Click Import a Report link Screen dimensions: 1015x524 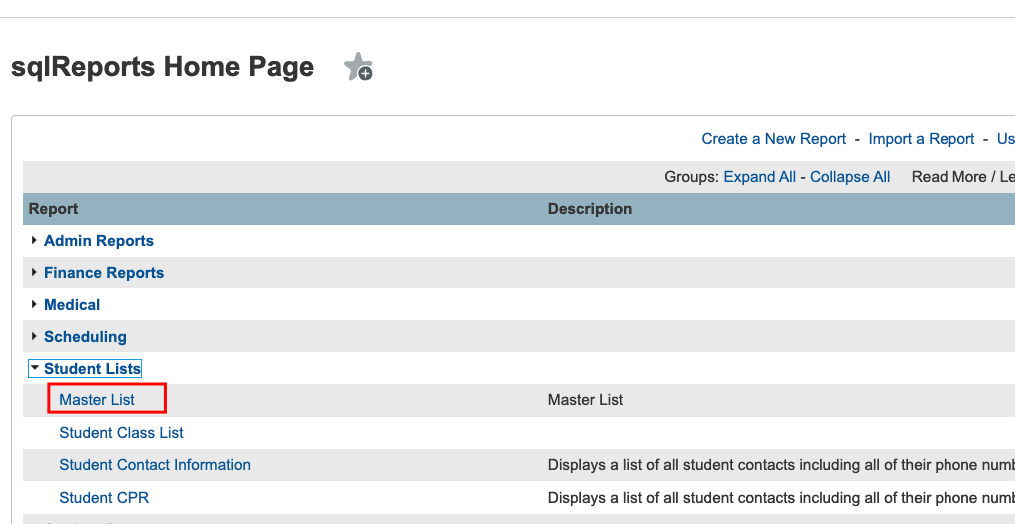[921, 139]
